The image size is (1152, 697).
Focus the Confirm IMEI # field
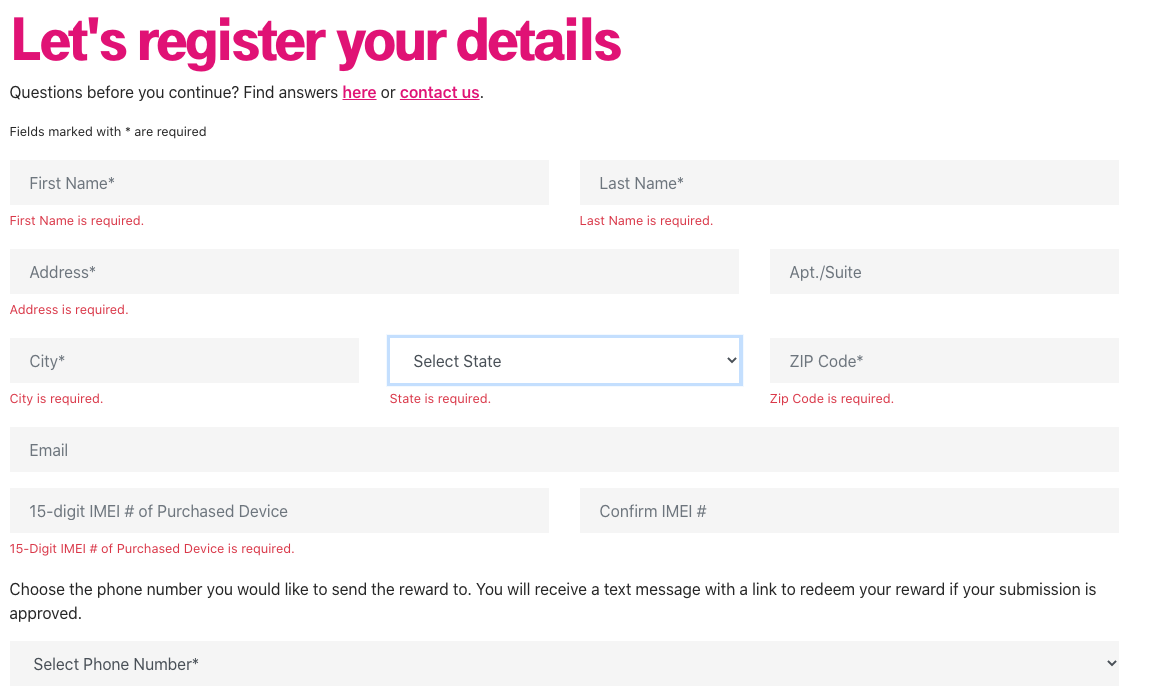tap(848, 511)
